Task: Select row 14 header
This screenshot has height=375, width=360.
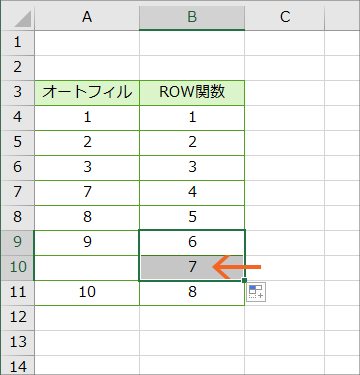Action: click(x=17, y=365)
